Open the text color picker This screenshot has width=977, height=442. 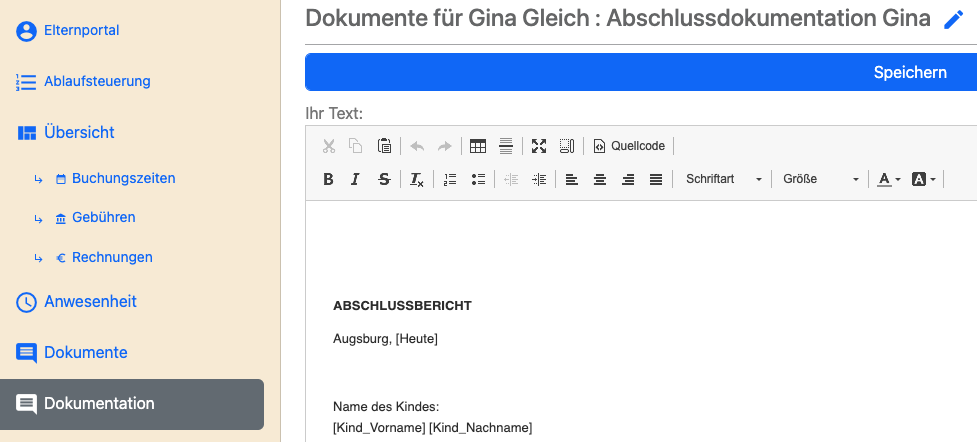[888, 179]
